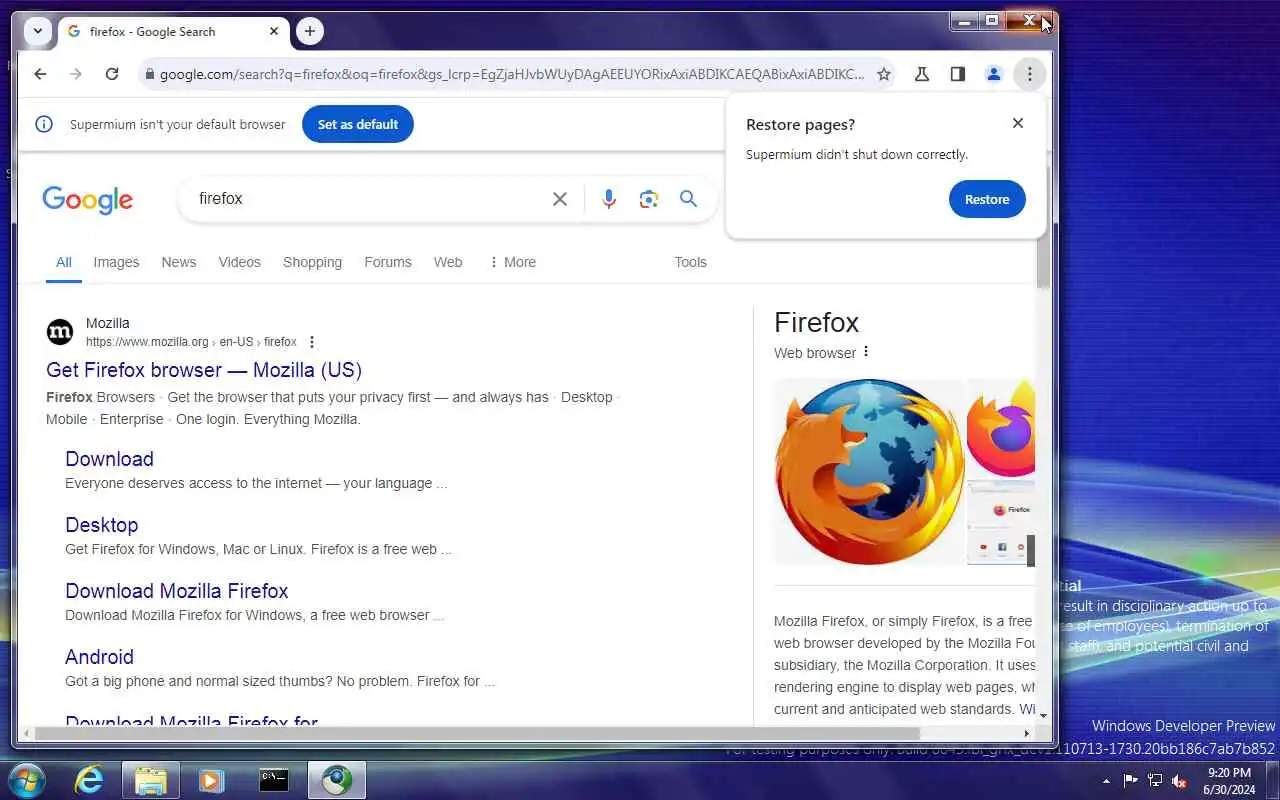Expand the More search filters menu
Screen dimensions: 1280x800
[512, 262]
